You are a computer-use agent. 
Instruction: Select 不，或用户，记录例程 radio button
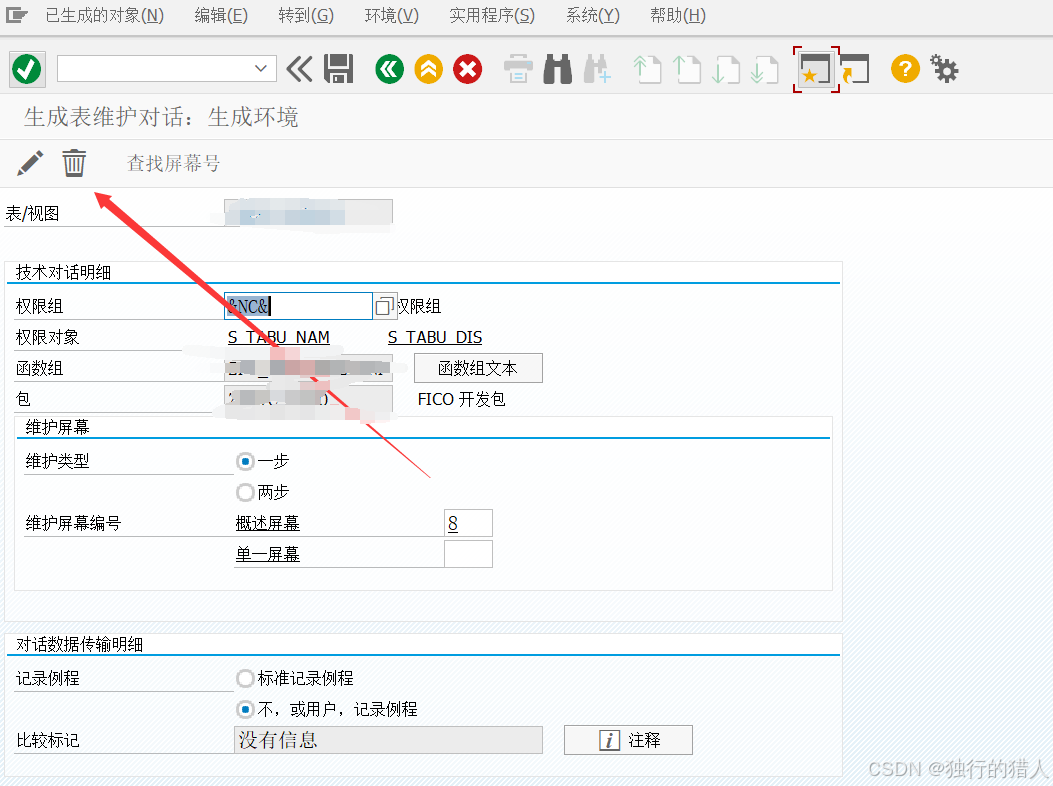(245, 709)
